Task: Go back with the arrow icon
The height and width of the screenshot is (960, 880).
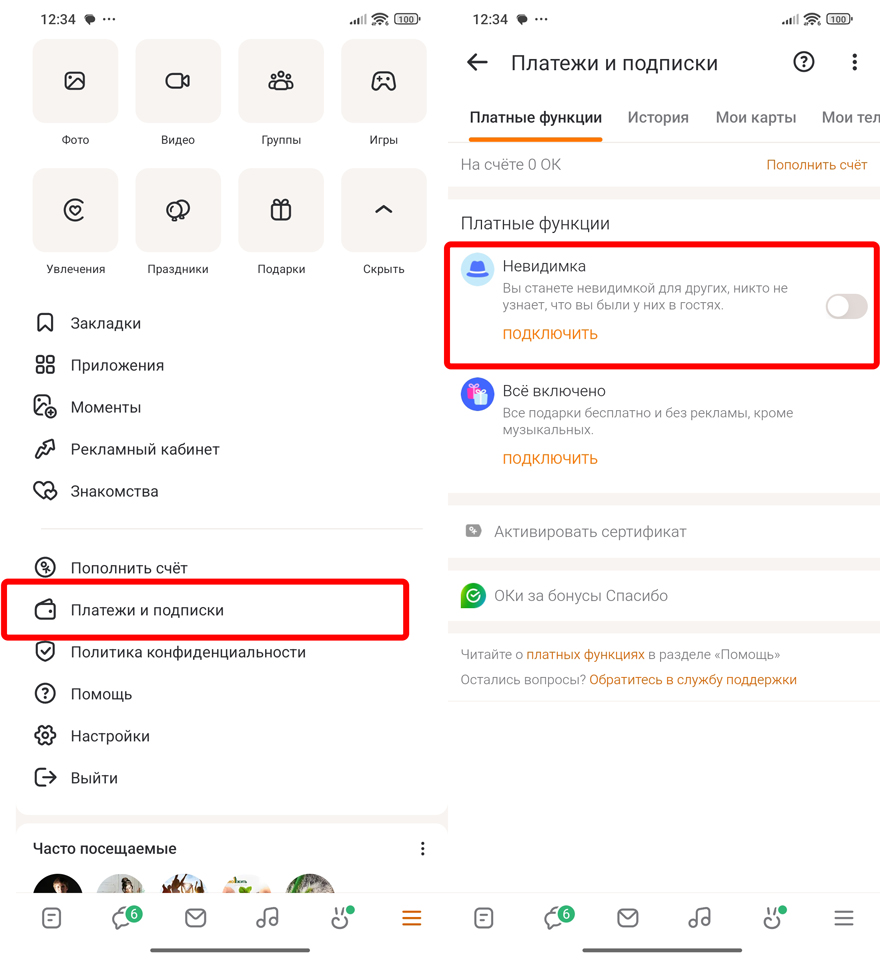Action: coord(477,62)
